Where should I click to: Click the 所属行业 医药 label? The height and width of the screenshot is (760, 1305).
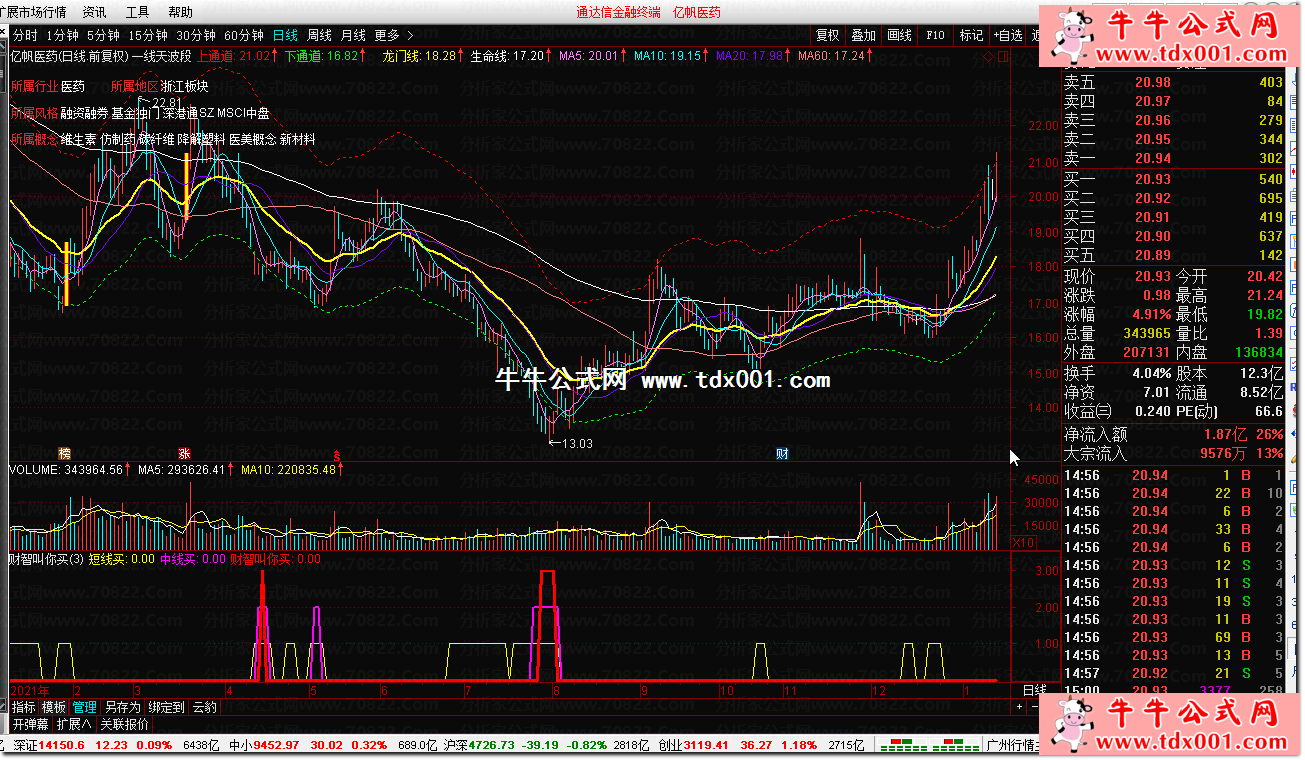point(48,86)
